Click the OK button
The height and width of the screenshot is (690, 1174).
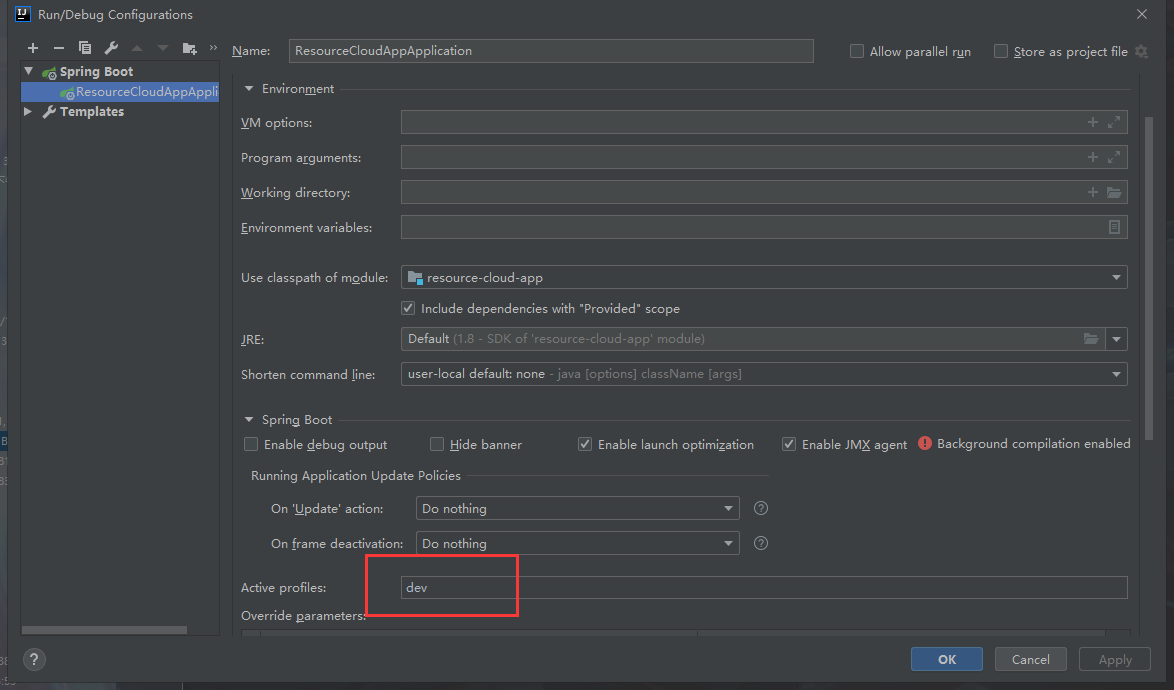[946, 659]
